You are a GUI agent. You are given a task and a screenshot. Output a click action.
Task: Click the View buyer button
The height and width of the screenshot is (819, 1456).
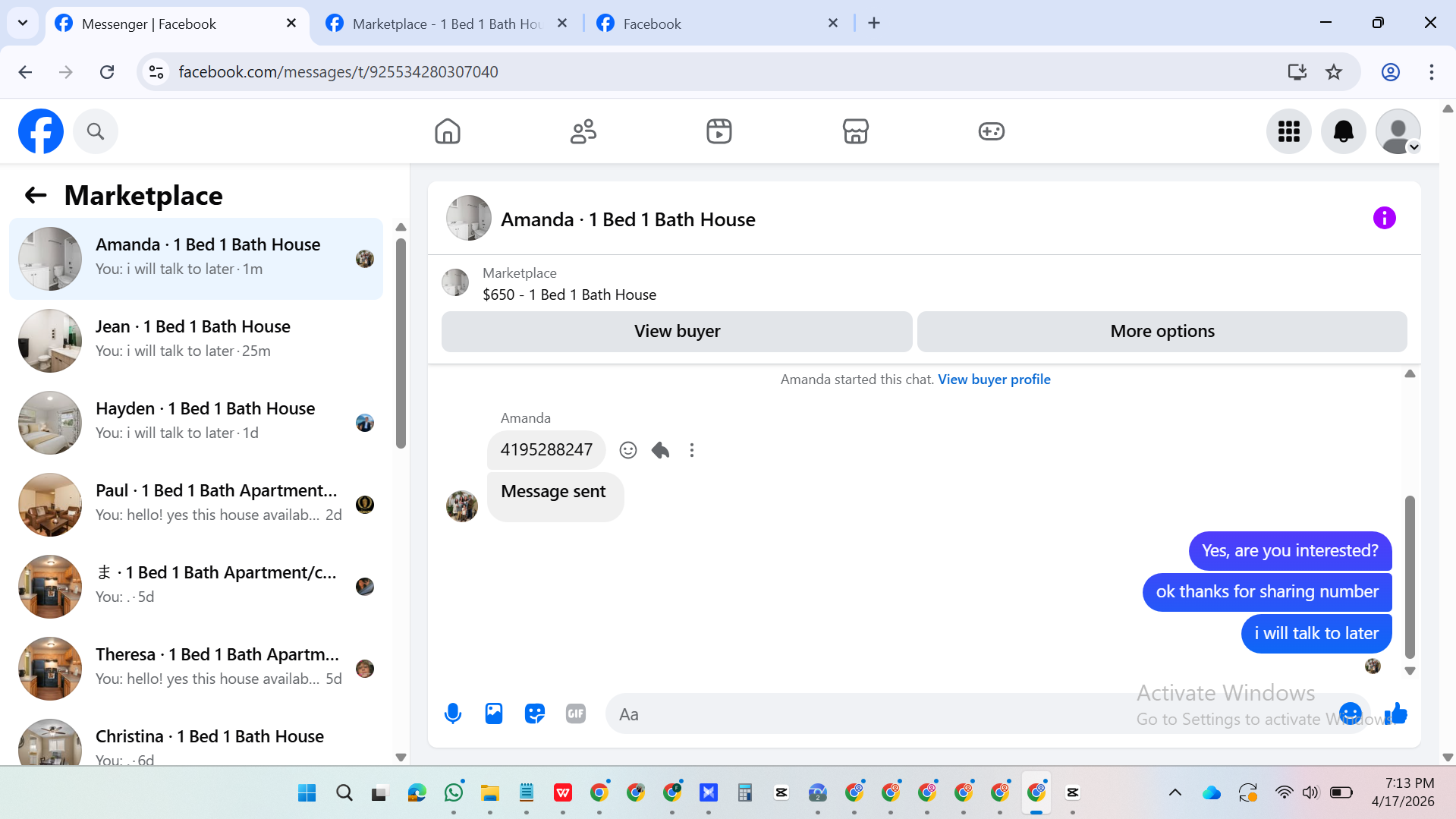(x=677, y=332)
